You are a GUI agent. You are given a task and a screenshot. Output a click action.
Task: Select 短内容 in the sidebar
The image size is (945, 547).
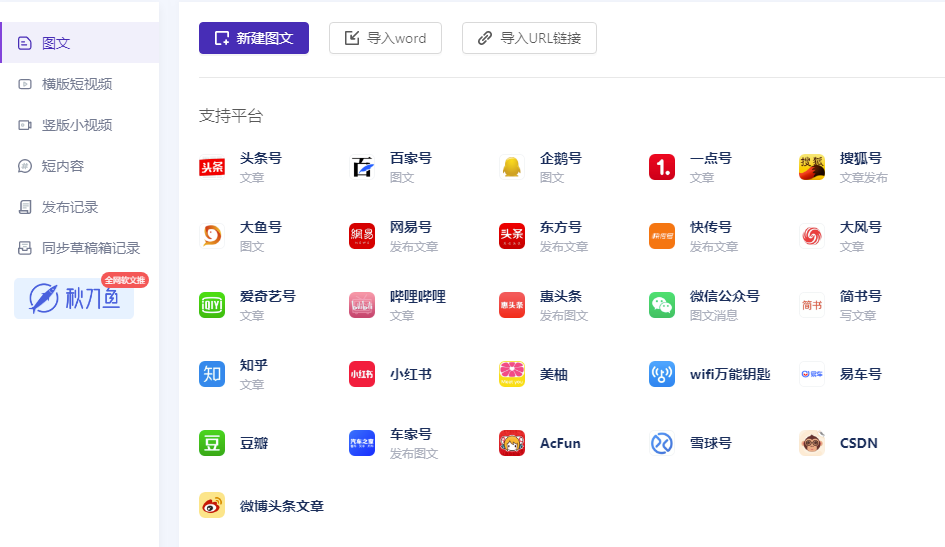tap(80, 166)
